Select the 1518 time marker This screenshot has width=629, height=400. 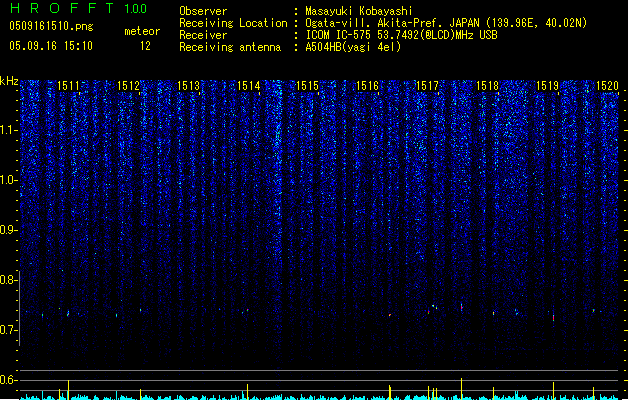[487, 86]
